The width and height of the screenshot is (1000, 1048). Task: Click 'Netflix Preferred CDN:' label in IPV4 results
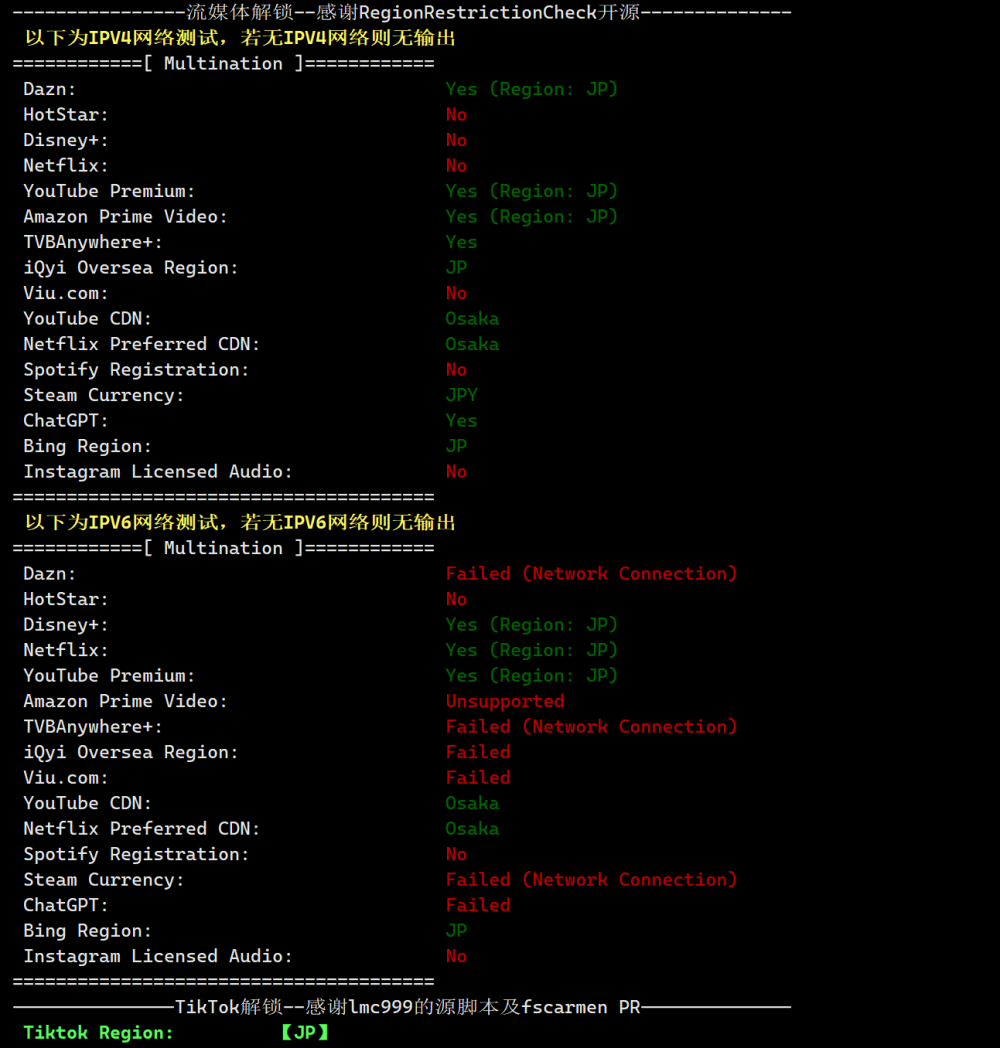tap(142, 344)
